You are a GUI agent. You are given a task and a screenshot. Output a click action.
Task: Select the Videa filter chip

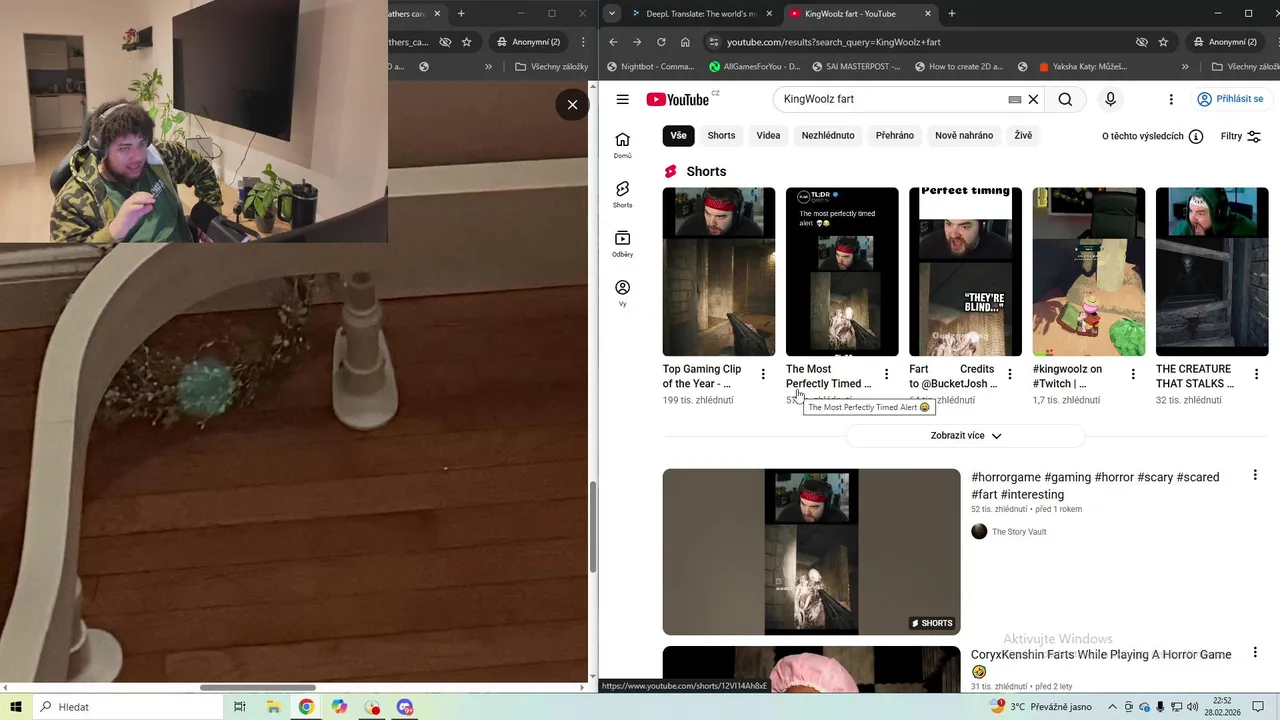[768, 136]
